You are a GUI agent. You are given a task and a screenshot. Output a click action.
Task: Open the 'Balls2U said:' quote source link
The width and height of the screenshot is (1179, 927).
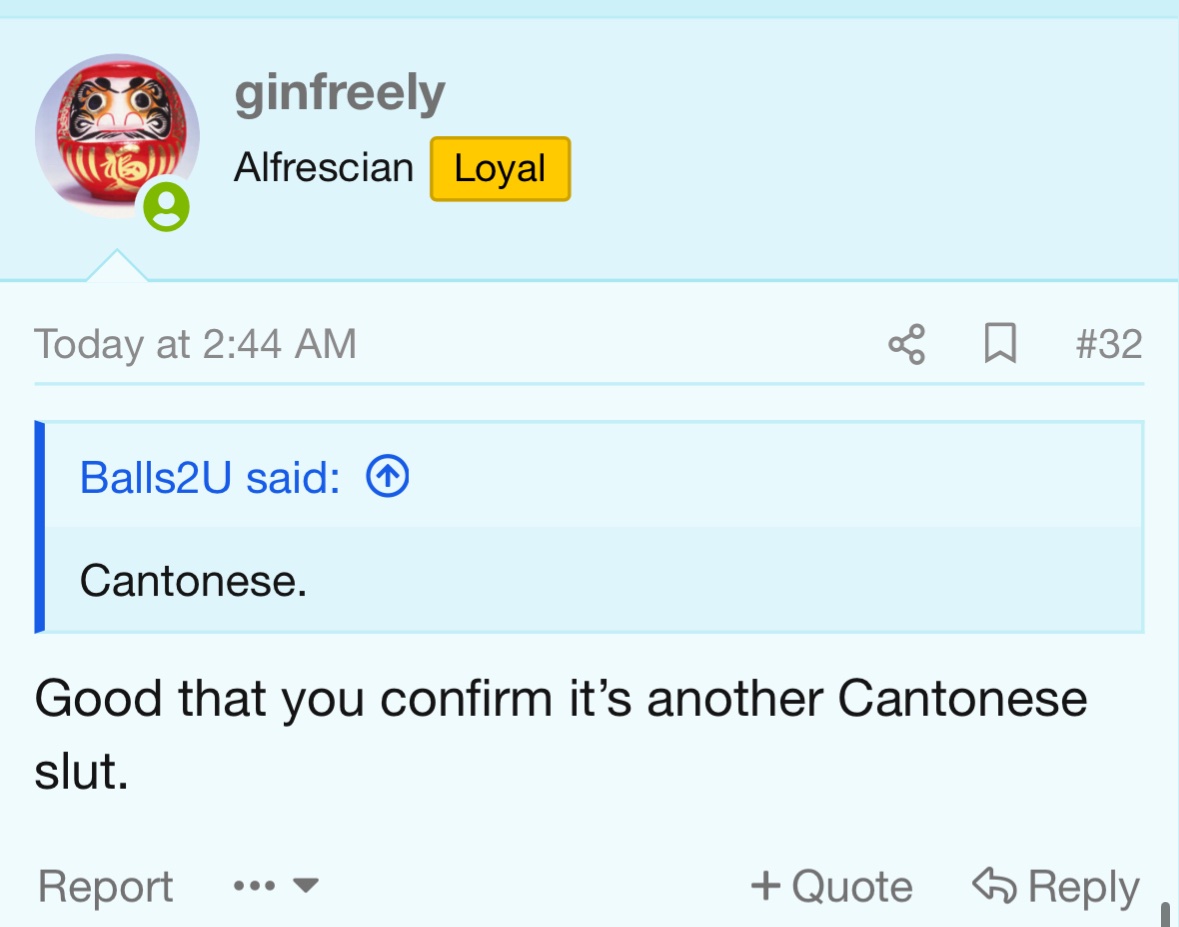click(210, 477)
